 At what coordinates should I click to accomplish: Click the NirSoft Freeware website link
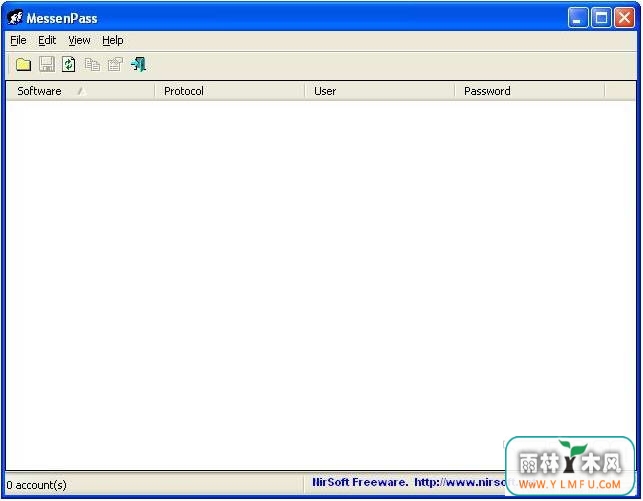click(409, 482)
